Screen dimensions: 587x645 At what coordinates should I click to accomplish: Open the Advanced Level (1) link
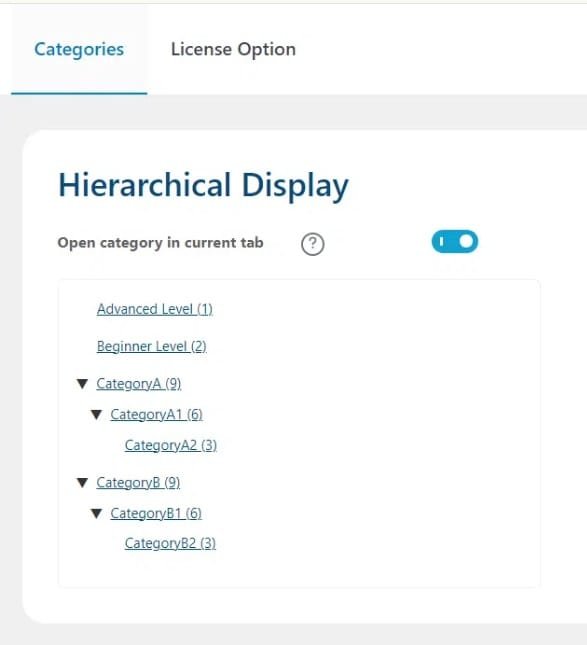click(x=155, y=309)
